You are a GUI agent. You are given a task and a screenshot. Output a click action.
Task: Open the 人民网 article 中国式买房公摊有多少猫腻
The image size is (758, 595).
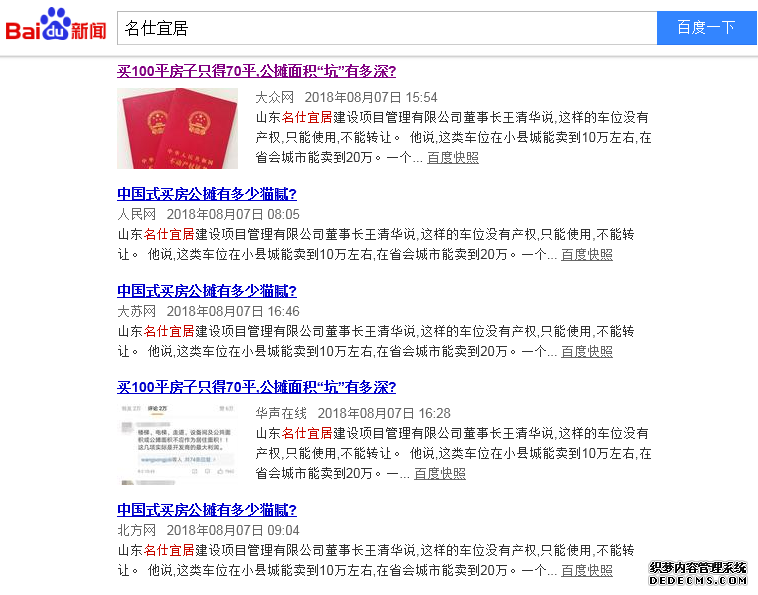pos(206,194)
